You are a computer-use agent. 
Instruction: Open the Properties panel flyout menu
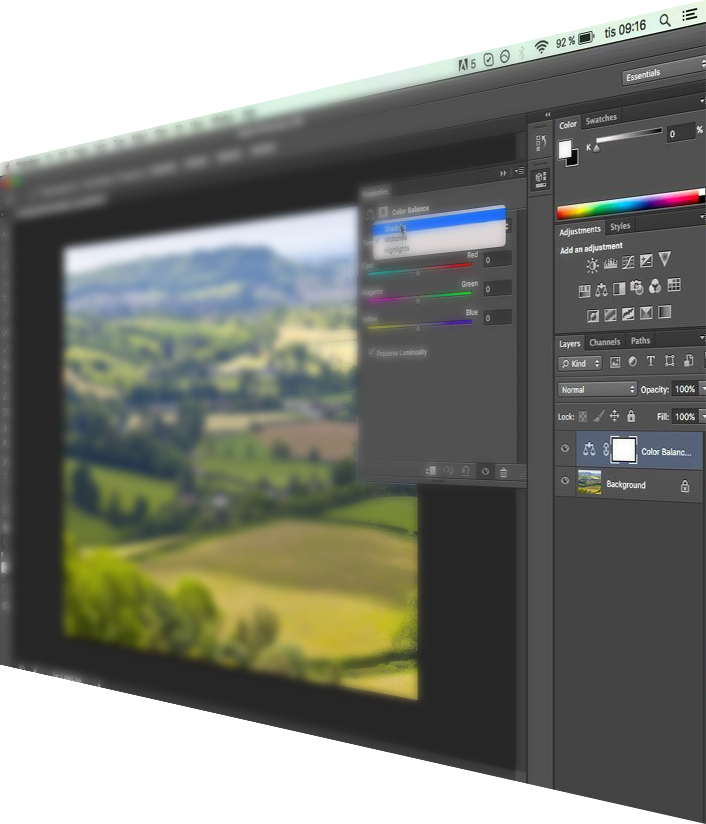tap(519, 171)
